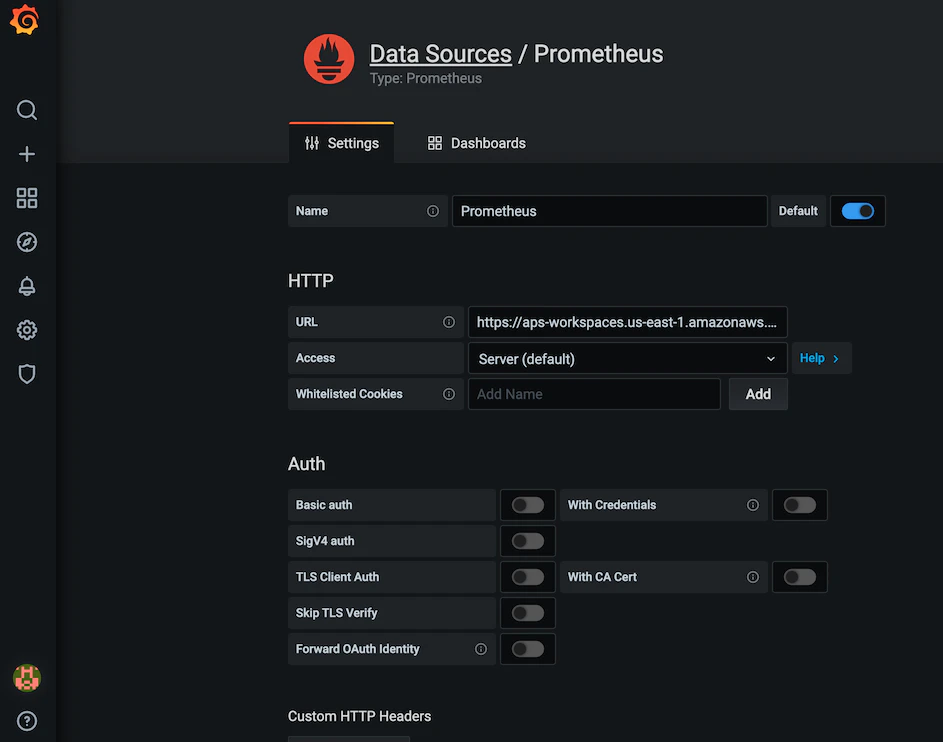This screenshot has width=943, height=742.
Task: Enable the SigV4 auth toggle
Action: click(x=527, y=541)
